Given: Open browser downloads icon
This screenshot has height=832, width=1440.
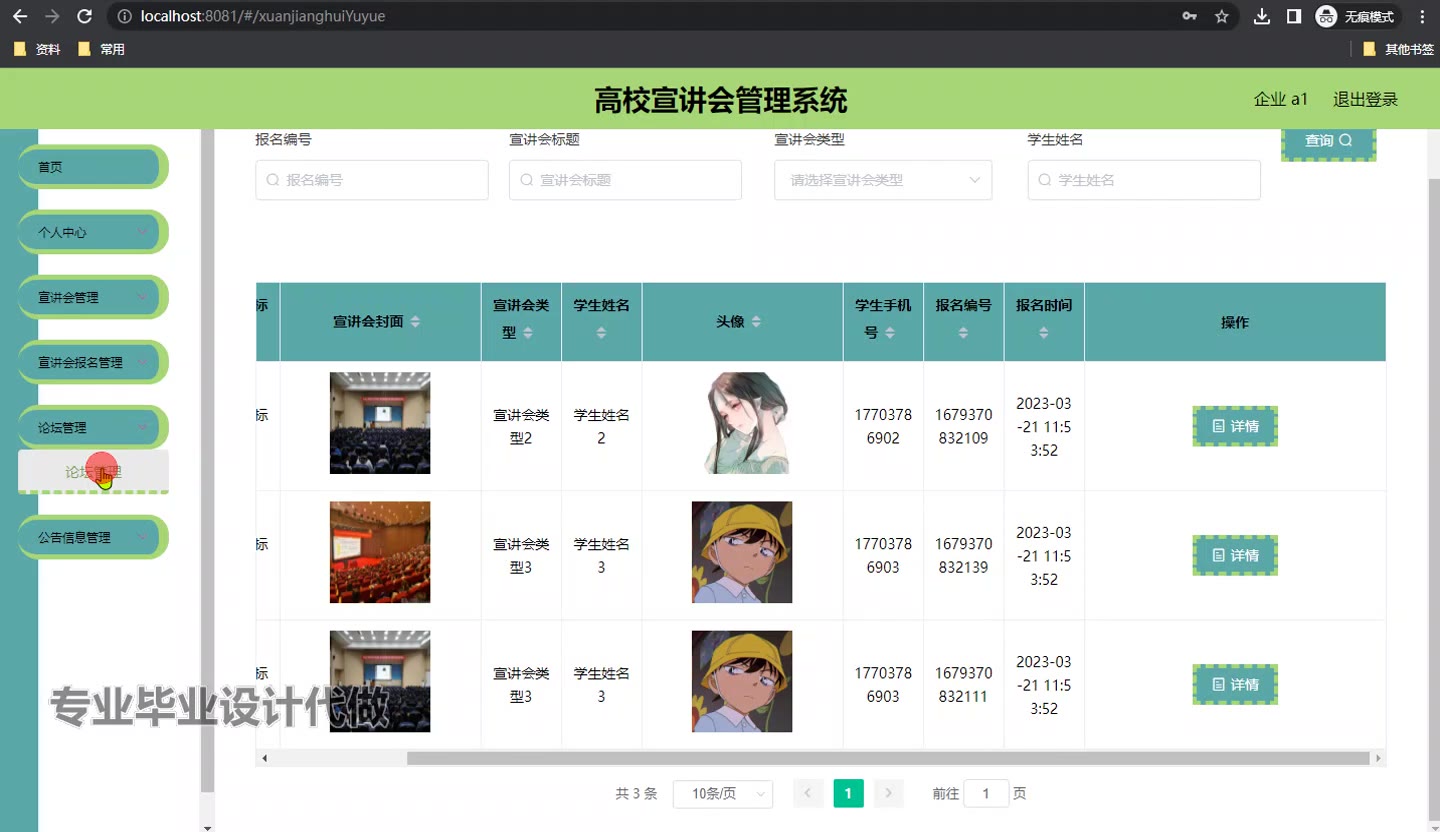Looking at the screenshot, I should click(1262, 16).
